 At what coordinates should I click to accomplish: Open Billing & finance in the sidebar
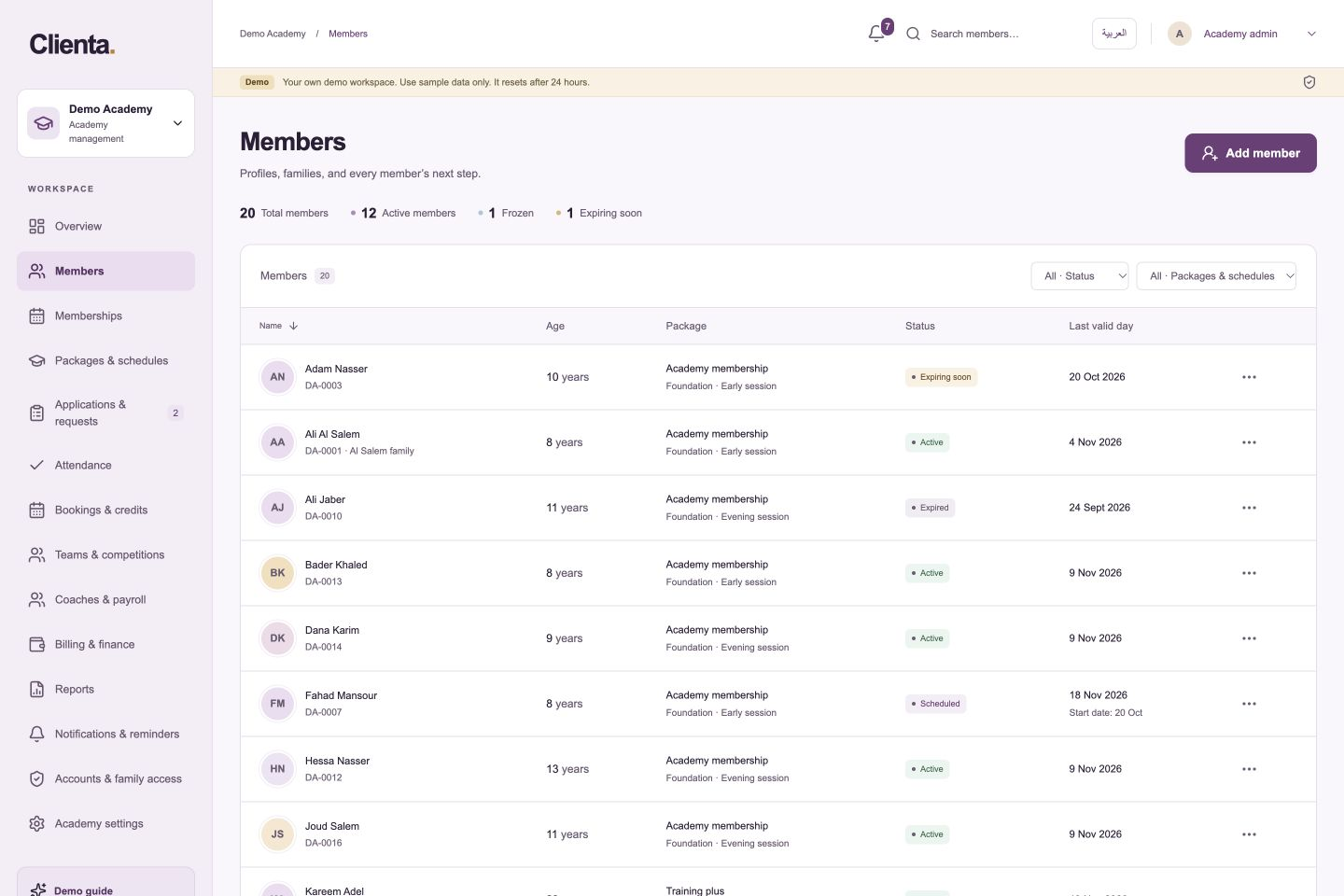[x=105, y=644]
